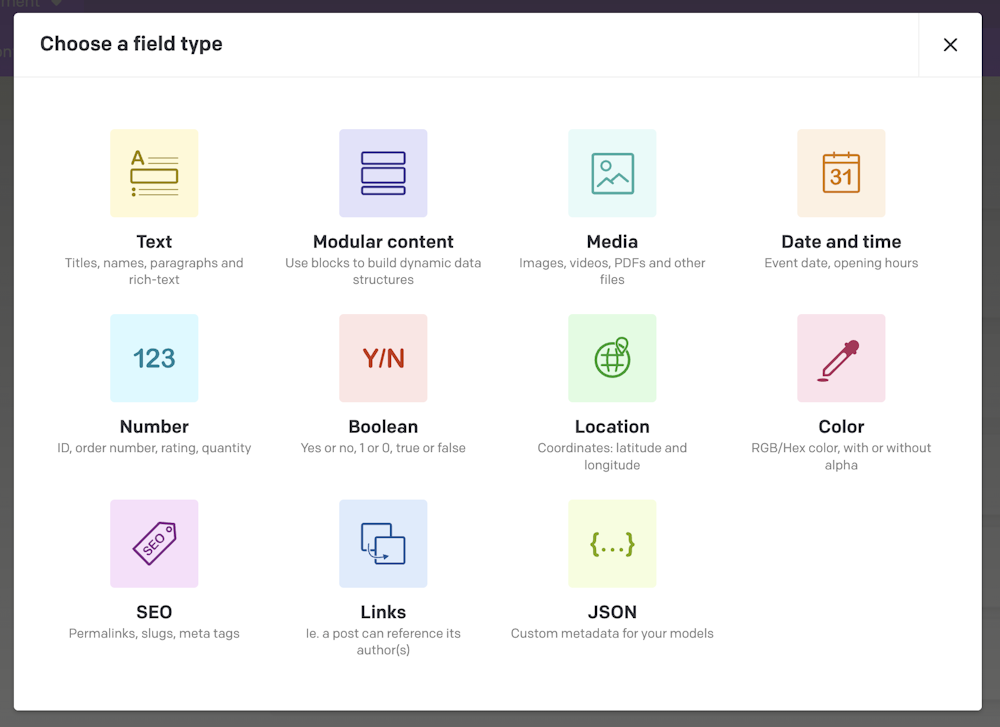Choose the Number field icon
The height and width of the screenshot is (727, 1000).
tap(154, 358)
